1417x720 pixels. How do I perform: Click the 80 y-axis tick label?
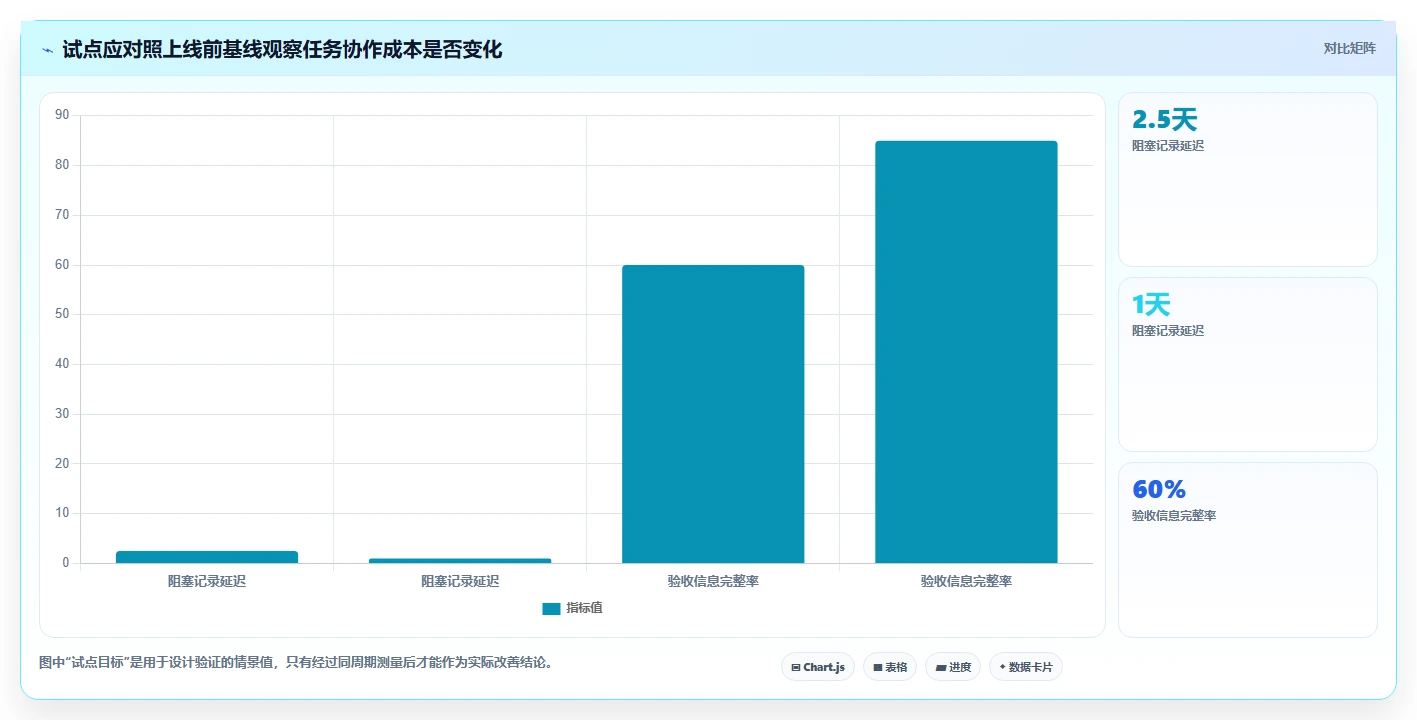click(62, 165)
